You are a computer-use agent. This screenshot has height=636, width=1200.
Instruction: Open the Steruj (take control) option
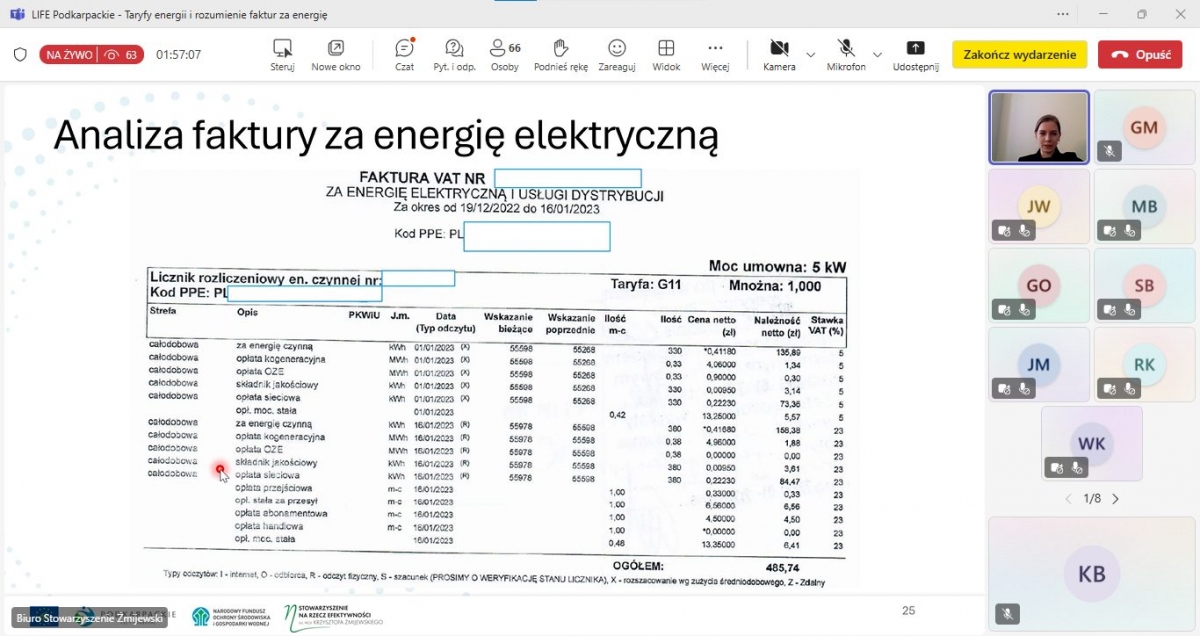[282, 55]
